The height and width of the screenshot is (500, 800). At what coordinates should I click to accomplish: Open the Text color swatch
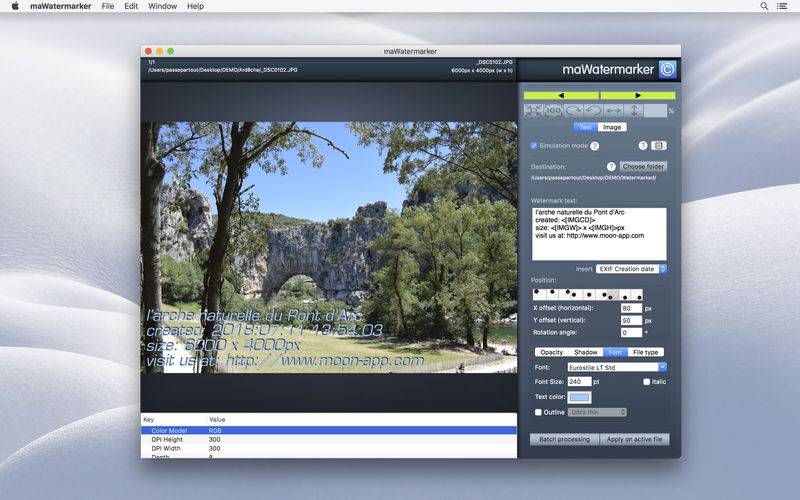[x=579, y=397]
